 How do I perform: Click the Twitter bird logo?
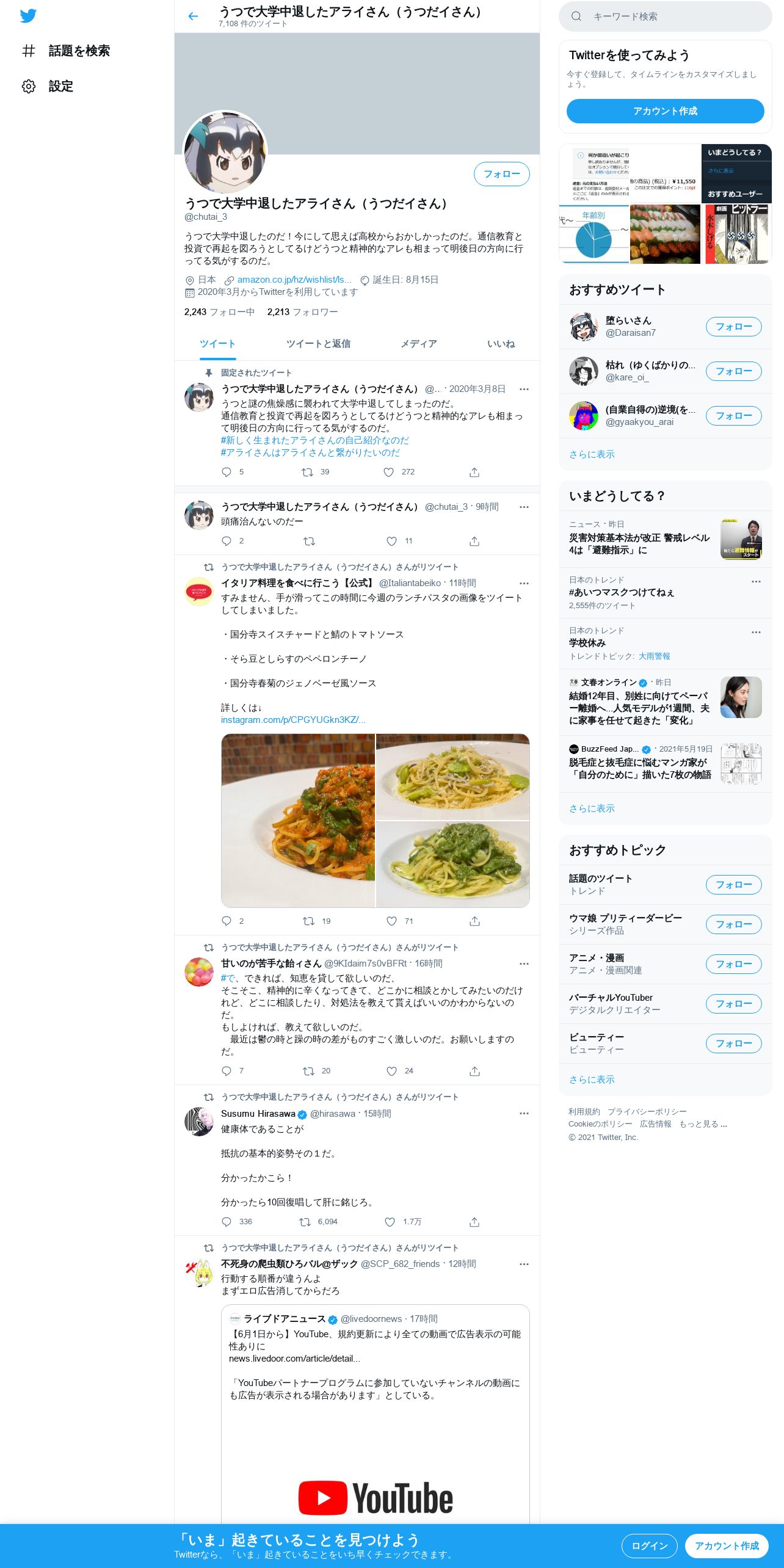click(x=28, y=16)
